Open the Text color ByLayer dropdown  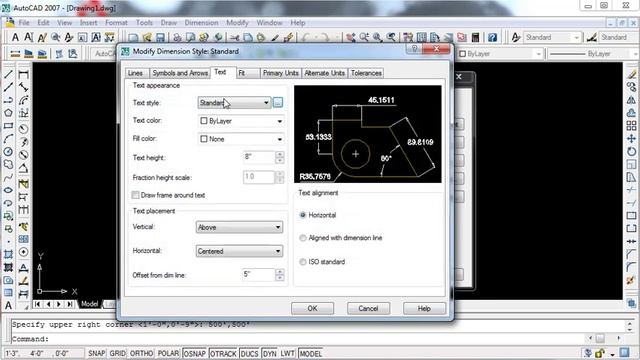coord(241,121)
